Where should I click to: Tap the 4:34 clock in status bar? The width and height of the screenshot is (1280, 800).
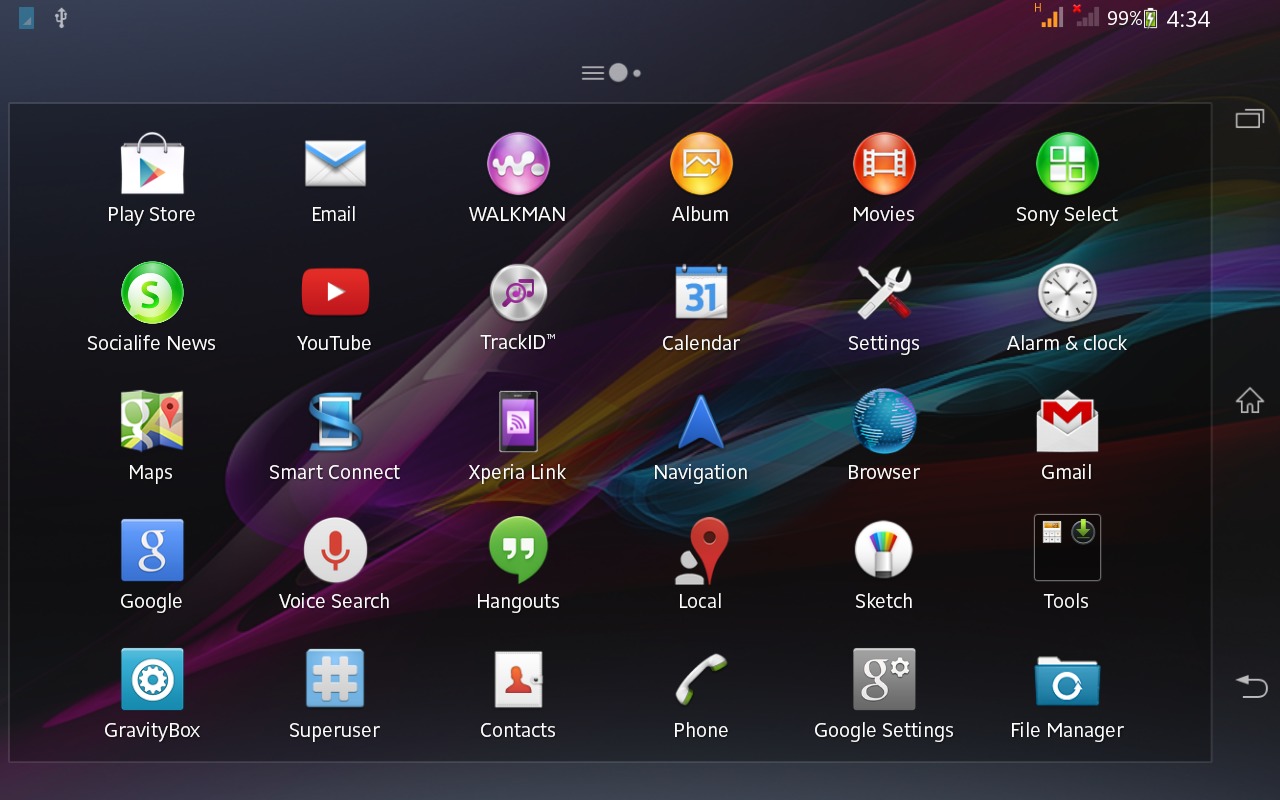point(1188,19)
